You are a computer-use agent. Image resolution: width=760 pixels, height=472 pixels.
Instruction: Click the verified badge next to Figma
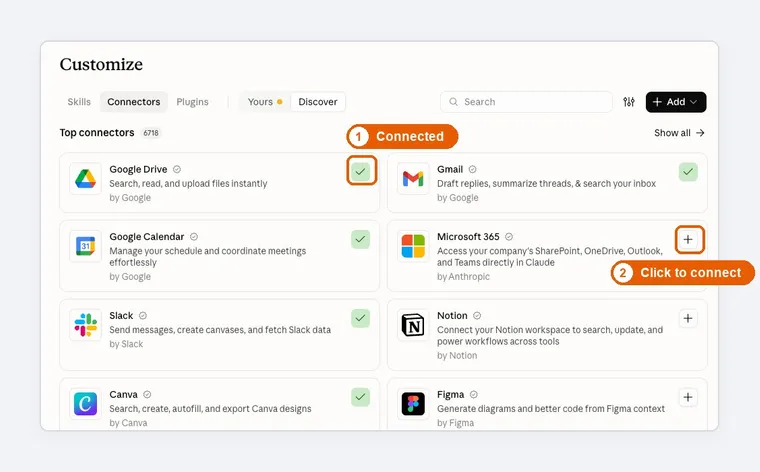click(x=474, y=394)
